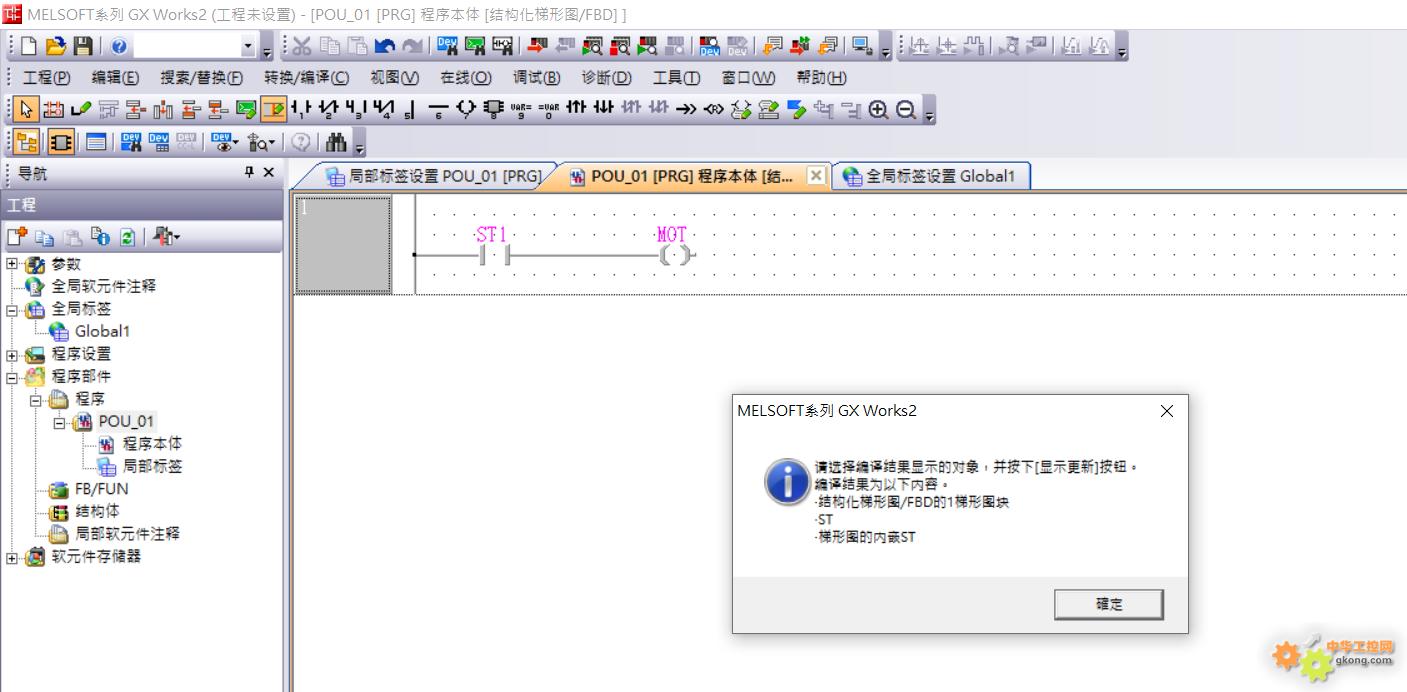Select 程序本体 in the project tree
The width and height of the screenshot is (1407, 692).
152,443
